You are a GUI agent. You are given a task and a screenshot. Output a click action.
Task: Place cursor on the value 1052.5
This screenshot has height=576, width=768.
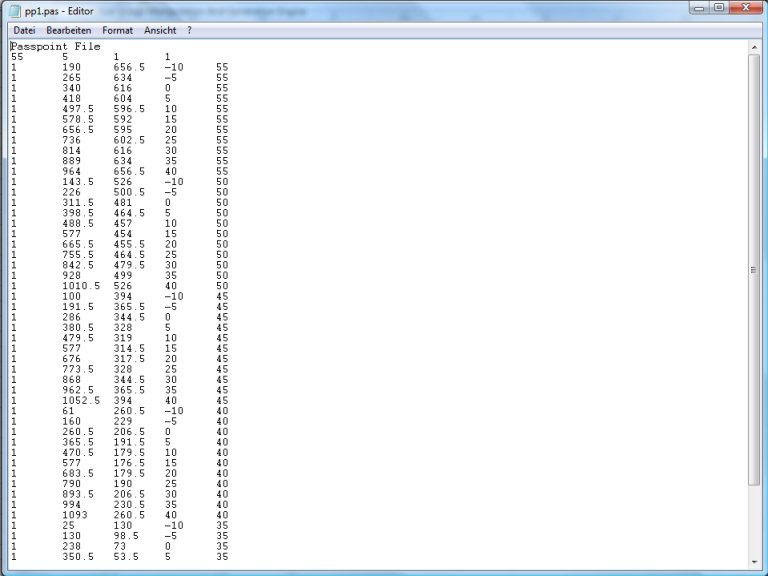coord(81,400)
